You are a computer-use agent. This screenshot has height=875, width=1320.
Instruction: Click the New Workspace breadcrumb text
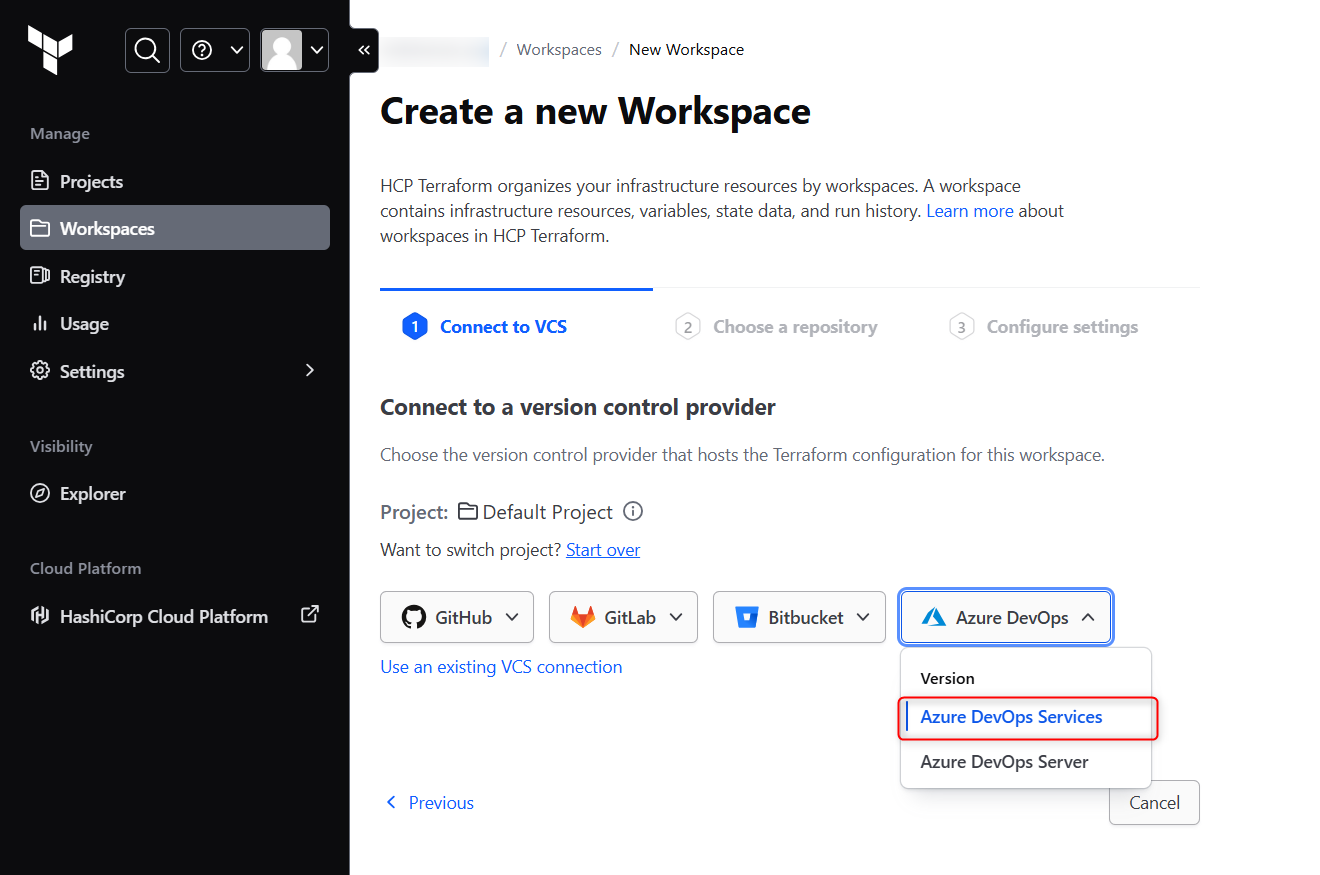tap(686, 49)
